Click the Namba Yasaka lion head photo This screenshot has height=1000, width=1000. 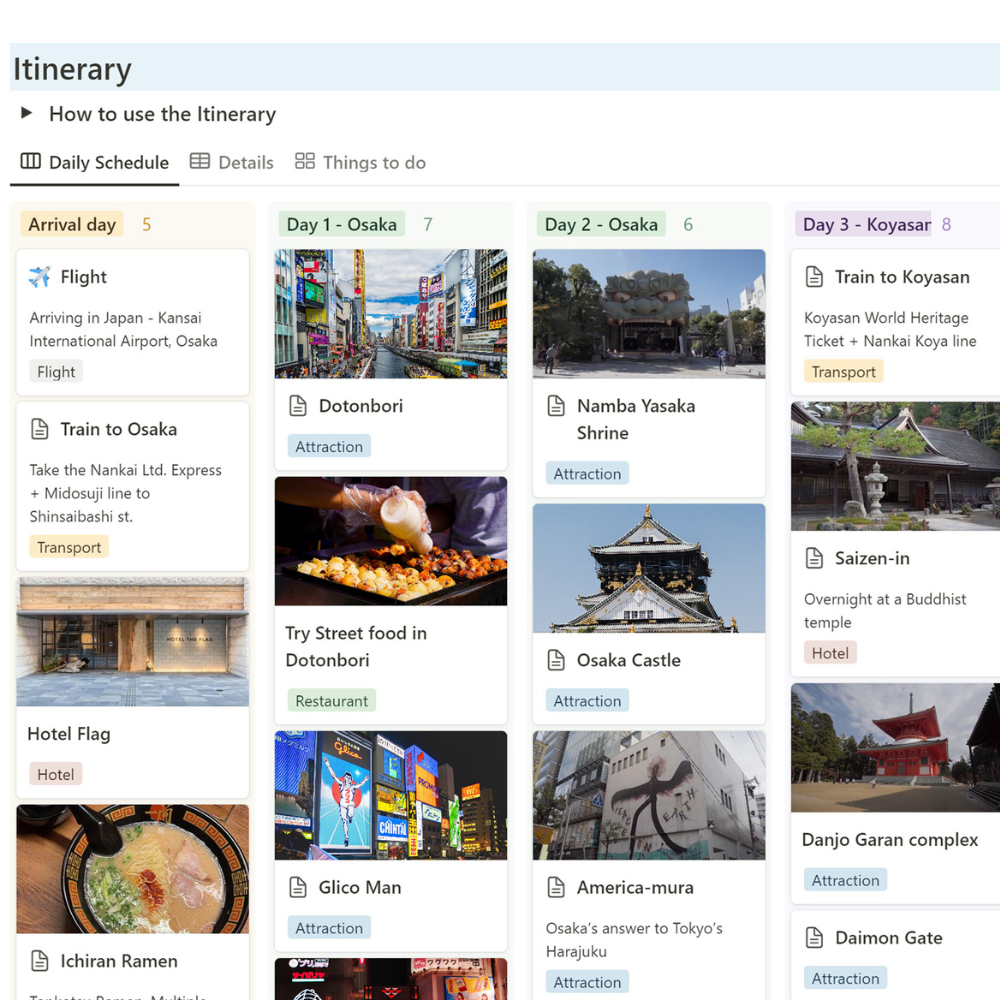tap(649, 314)
